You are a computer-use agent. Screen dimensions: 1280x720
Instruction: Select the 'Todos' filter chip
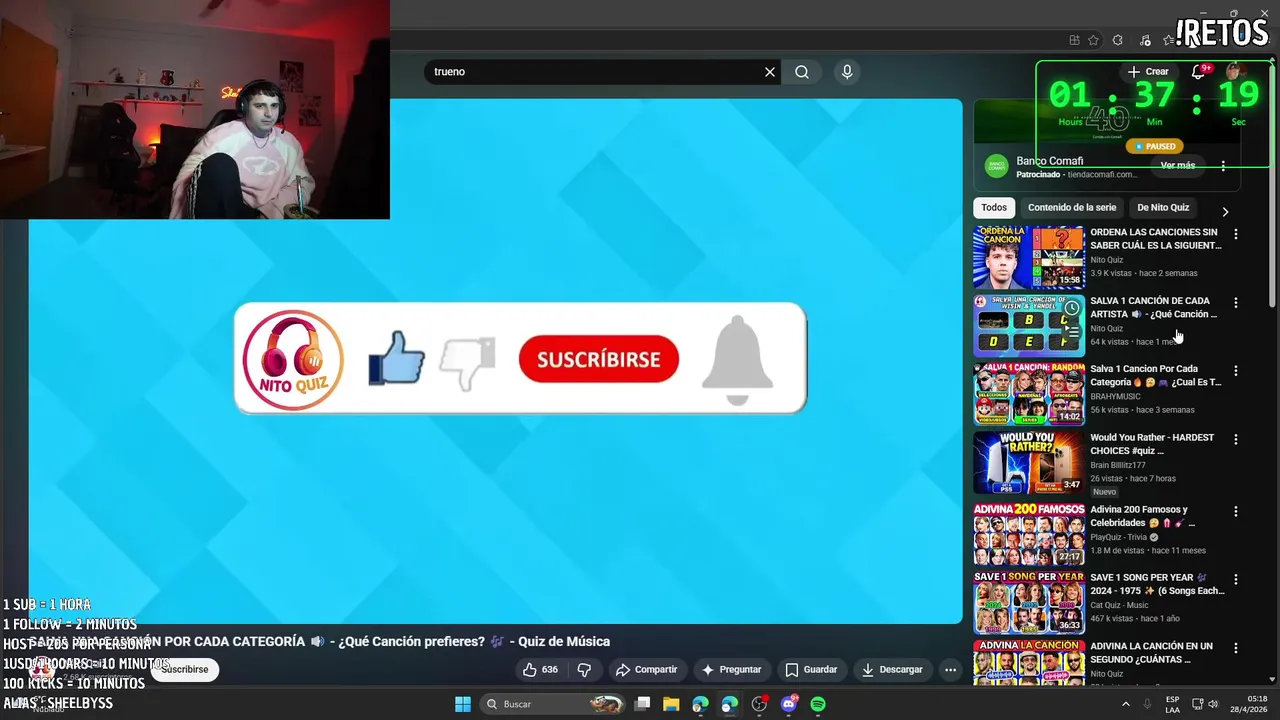pos(994,208)
